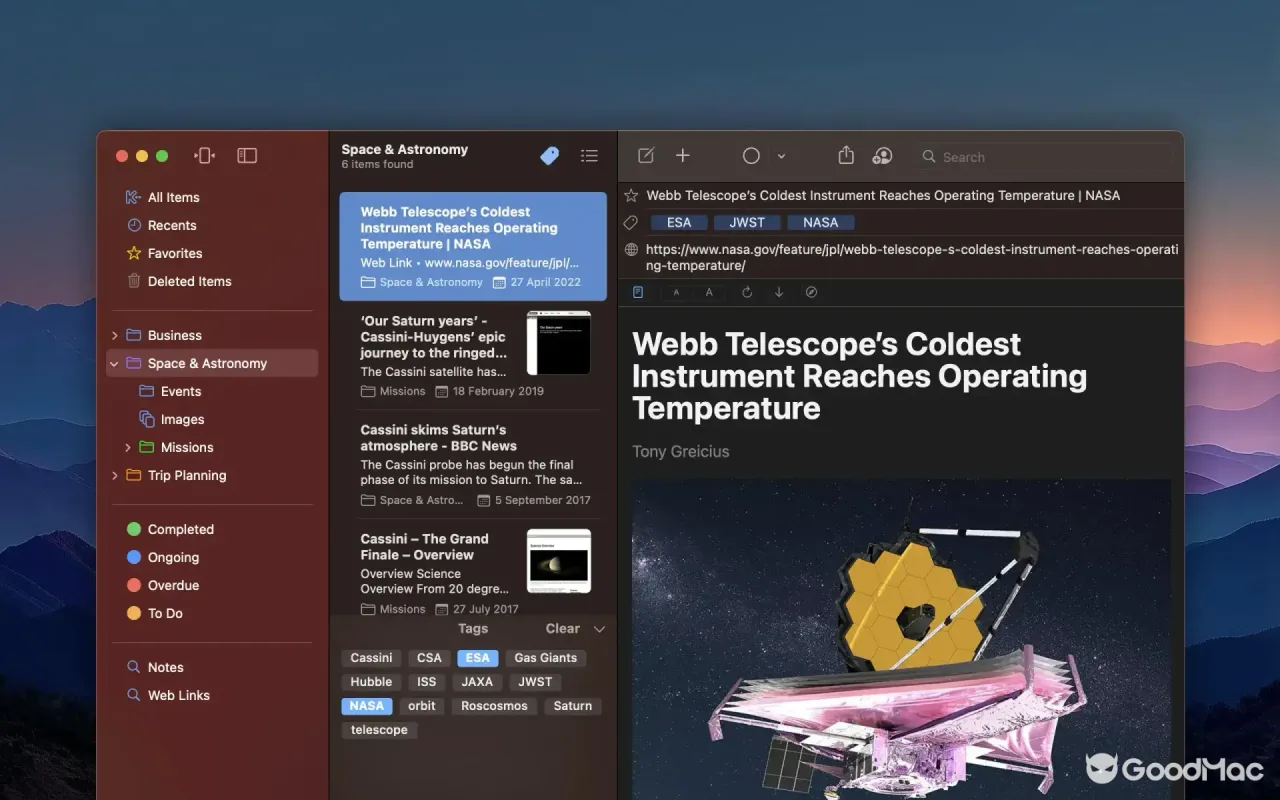Click the compose new note icon
1280x800 pixels.
click(x=646, y=155)
